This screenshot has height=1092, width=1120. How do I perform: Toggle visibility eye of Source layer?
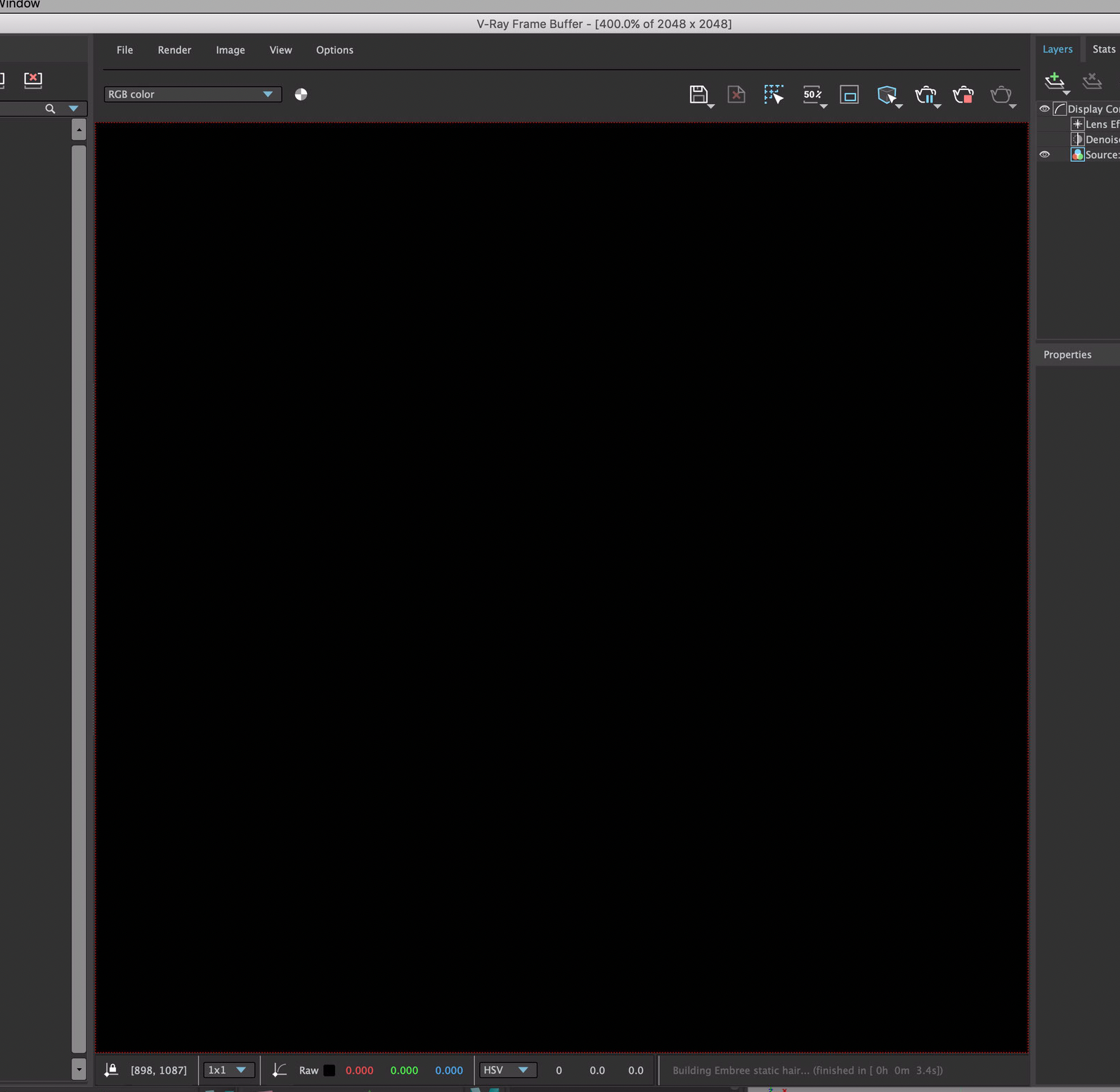tap(1045, 155)
